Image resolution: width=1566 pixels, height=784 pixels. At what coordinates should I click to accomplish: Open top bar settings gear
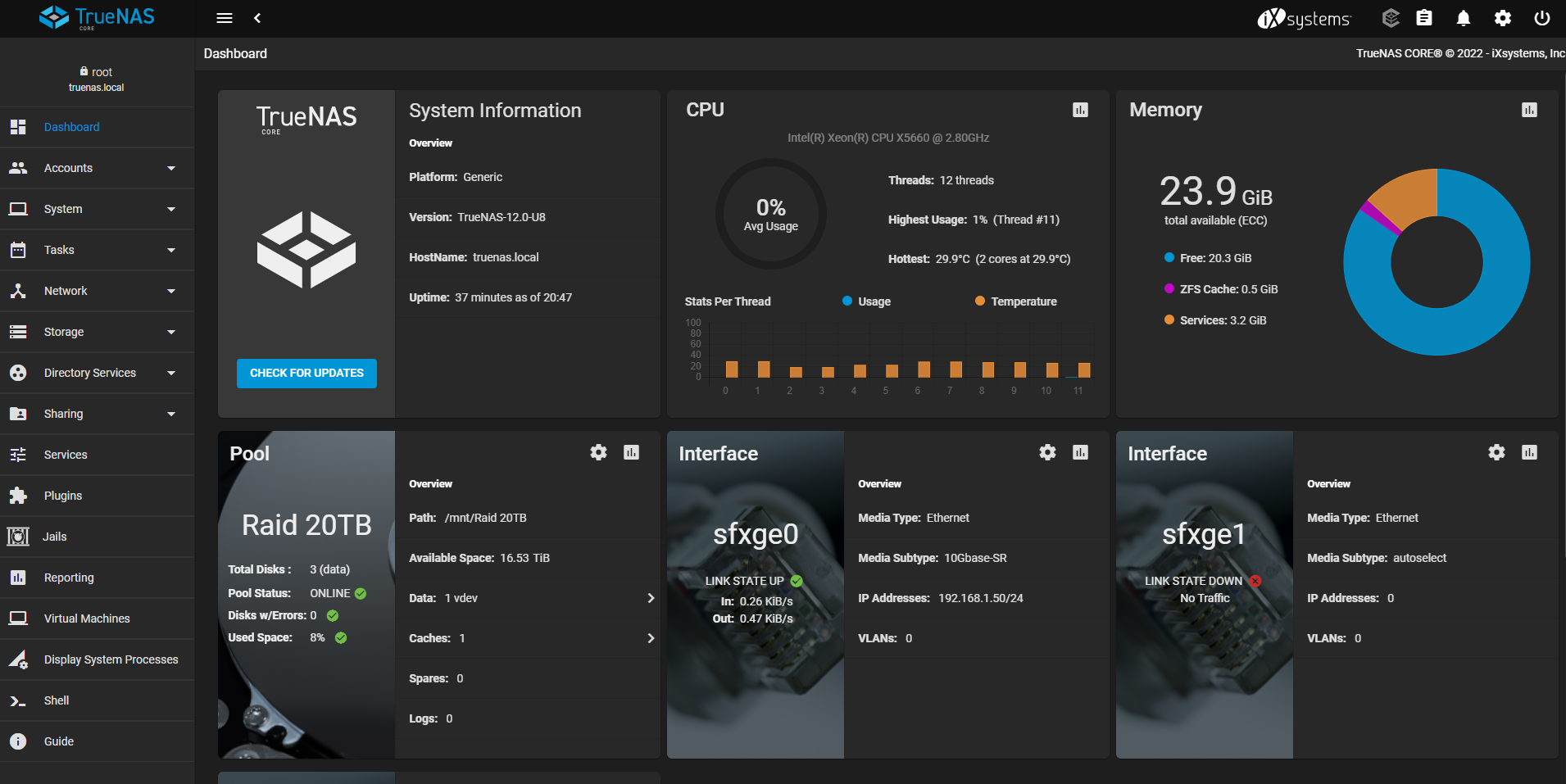click(x=1503, y=18)
